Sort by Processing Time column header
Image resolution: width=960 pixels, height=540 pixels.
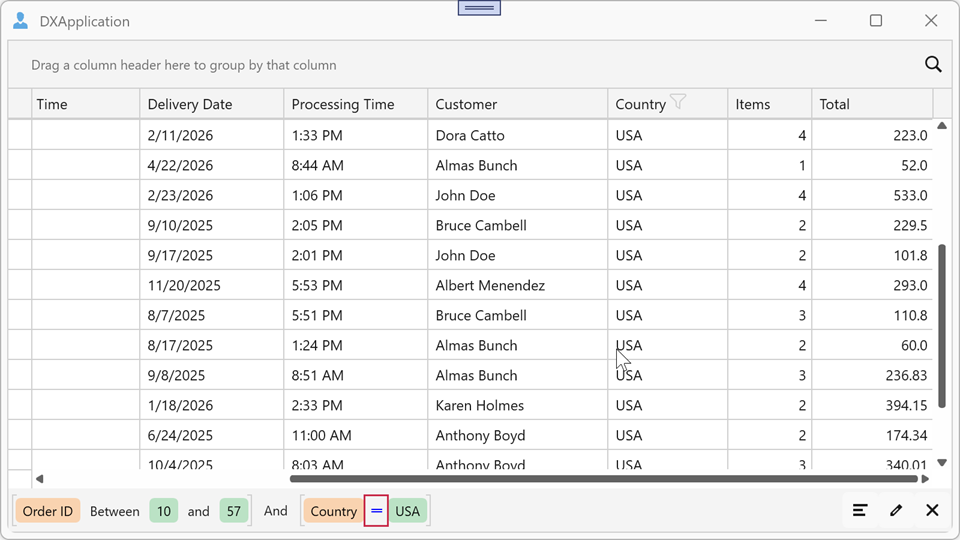coord(356,104)
